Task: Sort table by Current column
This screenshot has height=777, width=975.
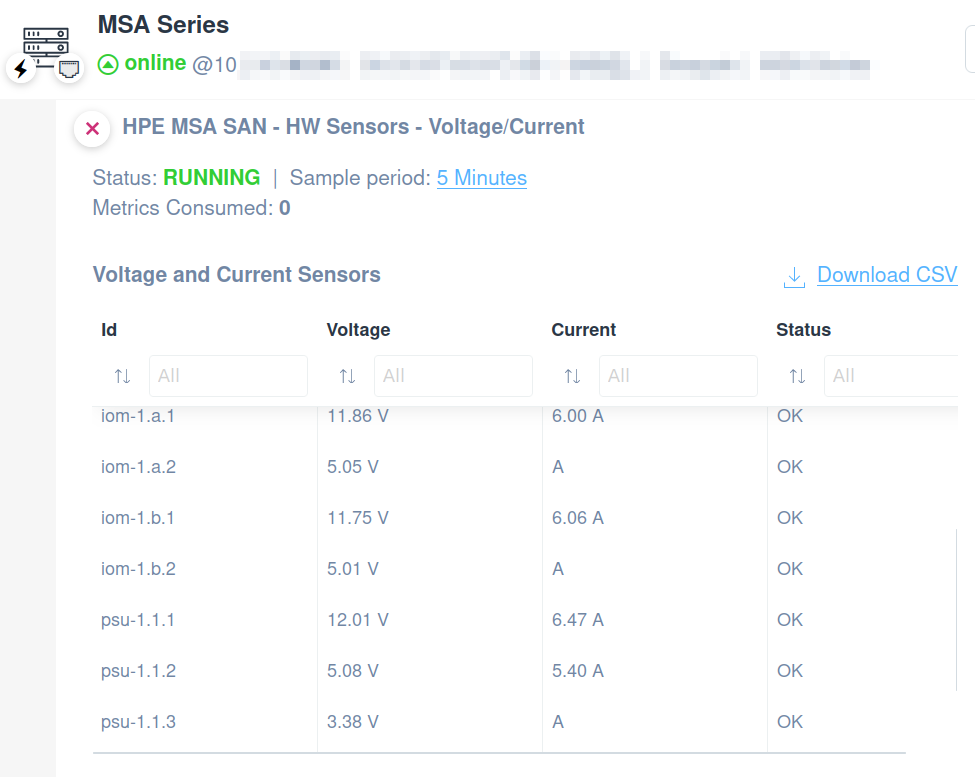Action: click(x=573, y=376)
